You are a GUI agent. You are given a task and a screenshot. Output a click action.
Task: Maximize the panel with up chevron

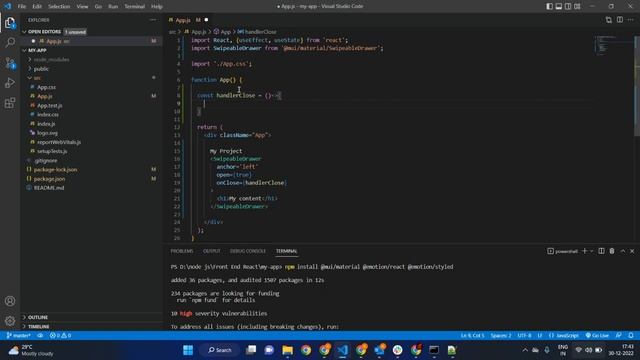coord(623,251)
